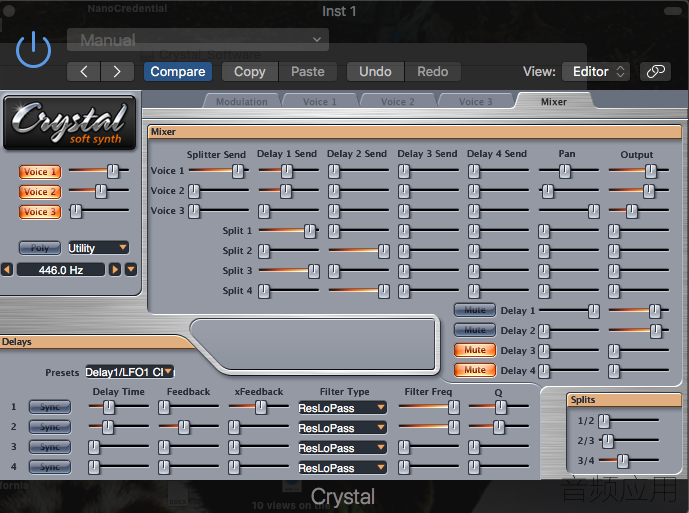Image resolution: width=689 pixels, height=513 pixels.
Task: Click delay 2 Feedback slider
Action: click(x=189, y=427)
